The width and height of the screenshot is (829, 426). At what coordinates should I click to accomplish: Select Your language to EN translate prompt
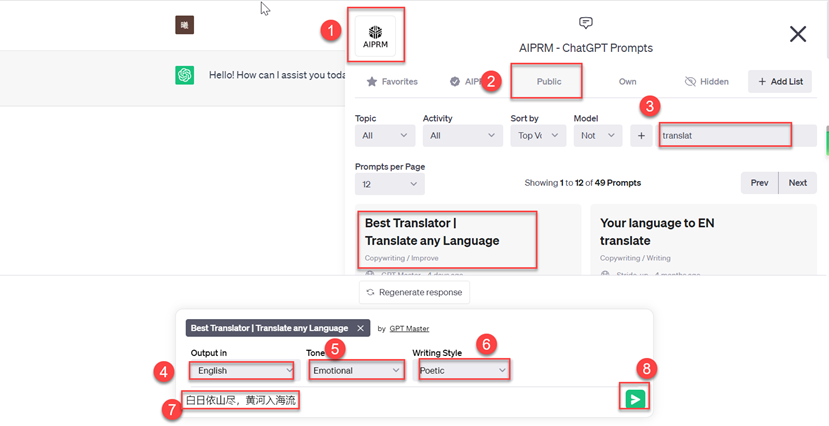[657, 231]
